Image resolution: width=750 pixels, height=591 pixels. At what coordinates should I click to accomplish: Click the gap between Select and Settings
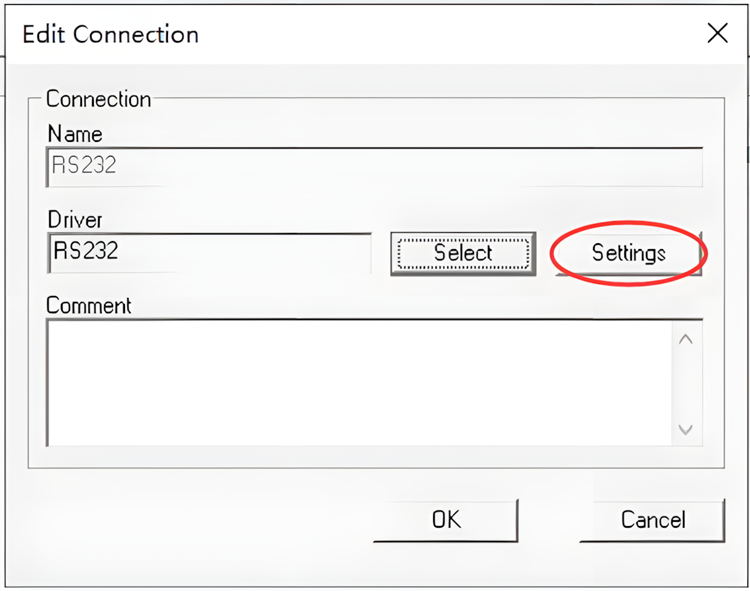pyautogui.click(x=543, y=253)
